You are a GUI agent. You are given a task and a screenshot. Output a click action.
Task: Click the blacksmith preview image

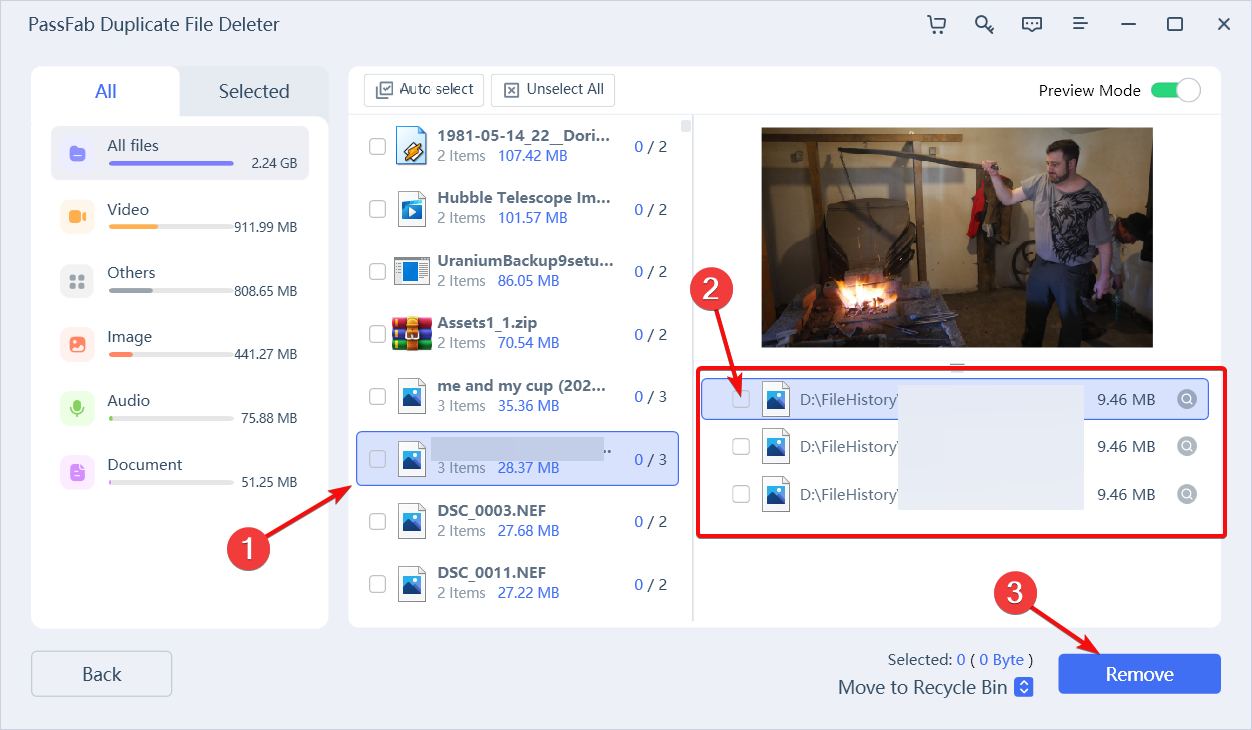tap(957, 237)
